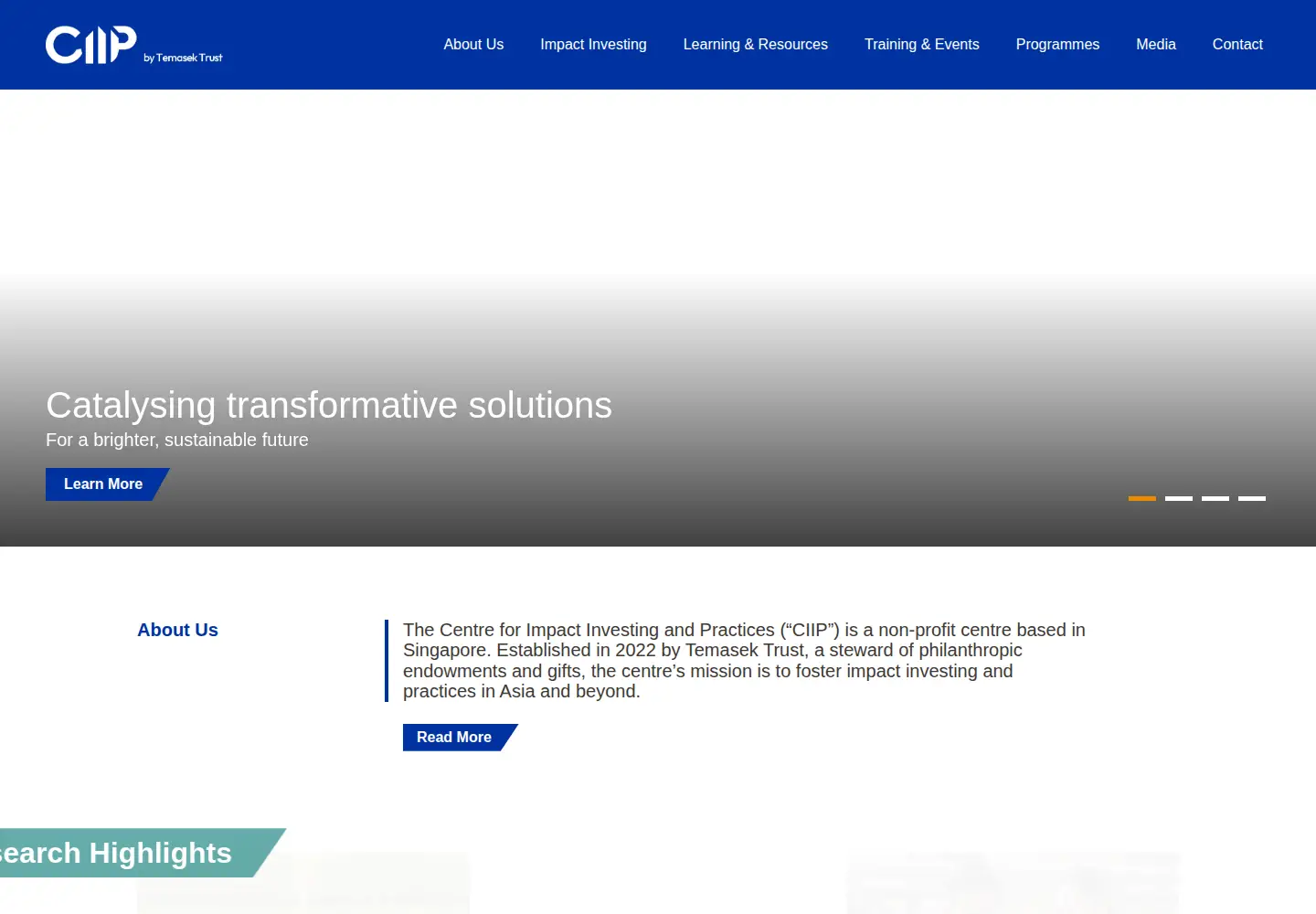Image resolution: width=1316 pixels, height=914 pixels.
Task: Select the first orange carousel indicator
Action: point(1141,498)
